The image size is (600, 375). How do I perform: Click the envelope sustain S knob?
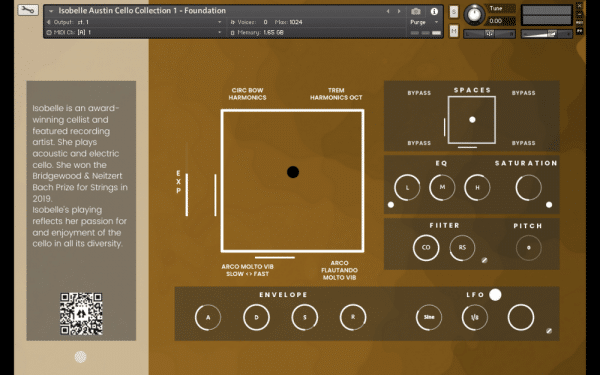pos(305,317)
